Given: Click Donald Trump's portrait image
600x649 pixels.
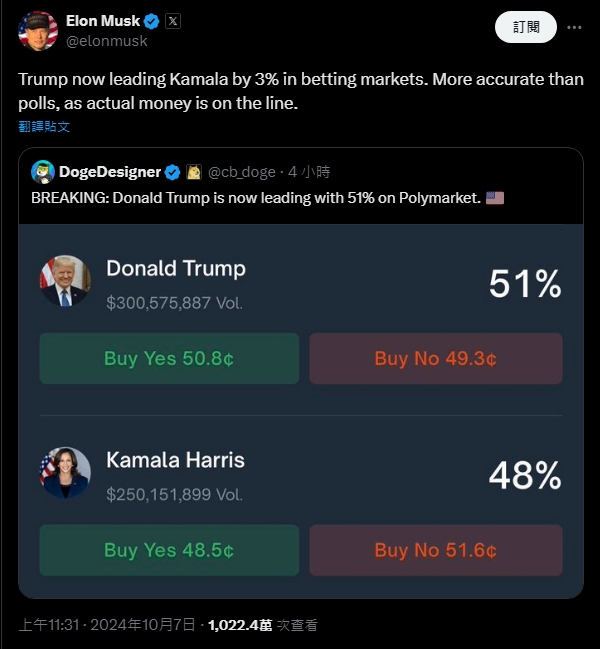Looking at the screenshot, I should pos(65,281).
